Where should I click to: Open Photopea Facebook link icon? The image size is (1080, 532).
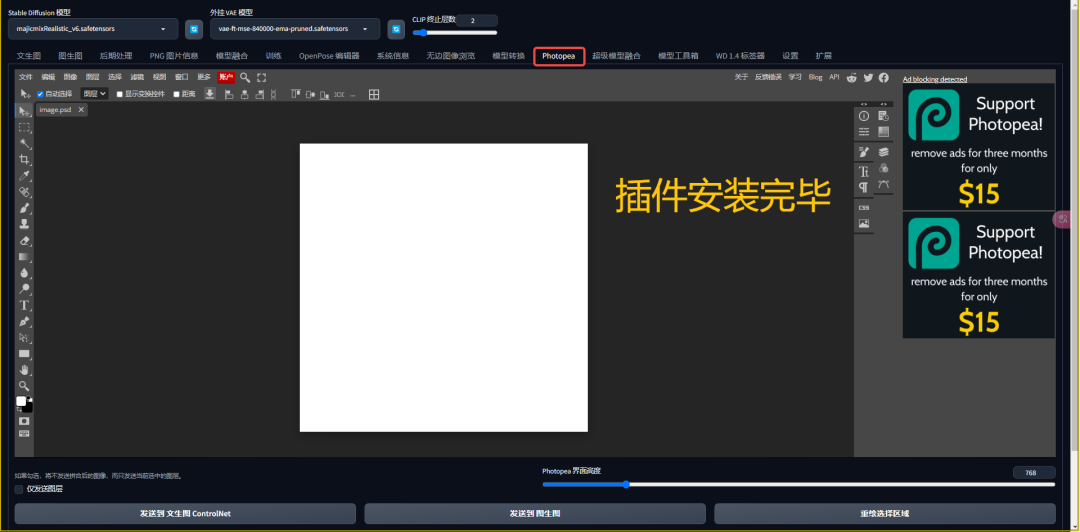(883, 78)
